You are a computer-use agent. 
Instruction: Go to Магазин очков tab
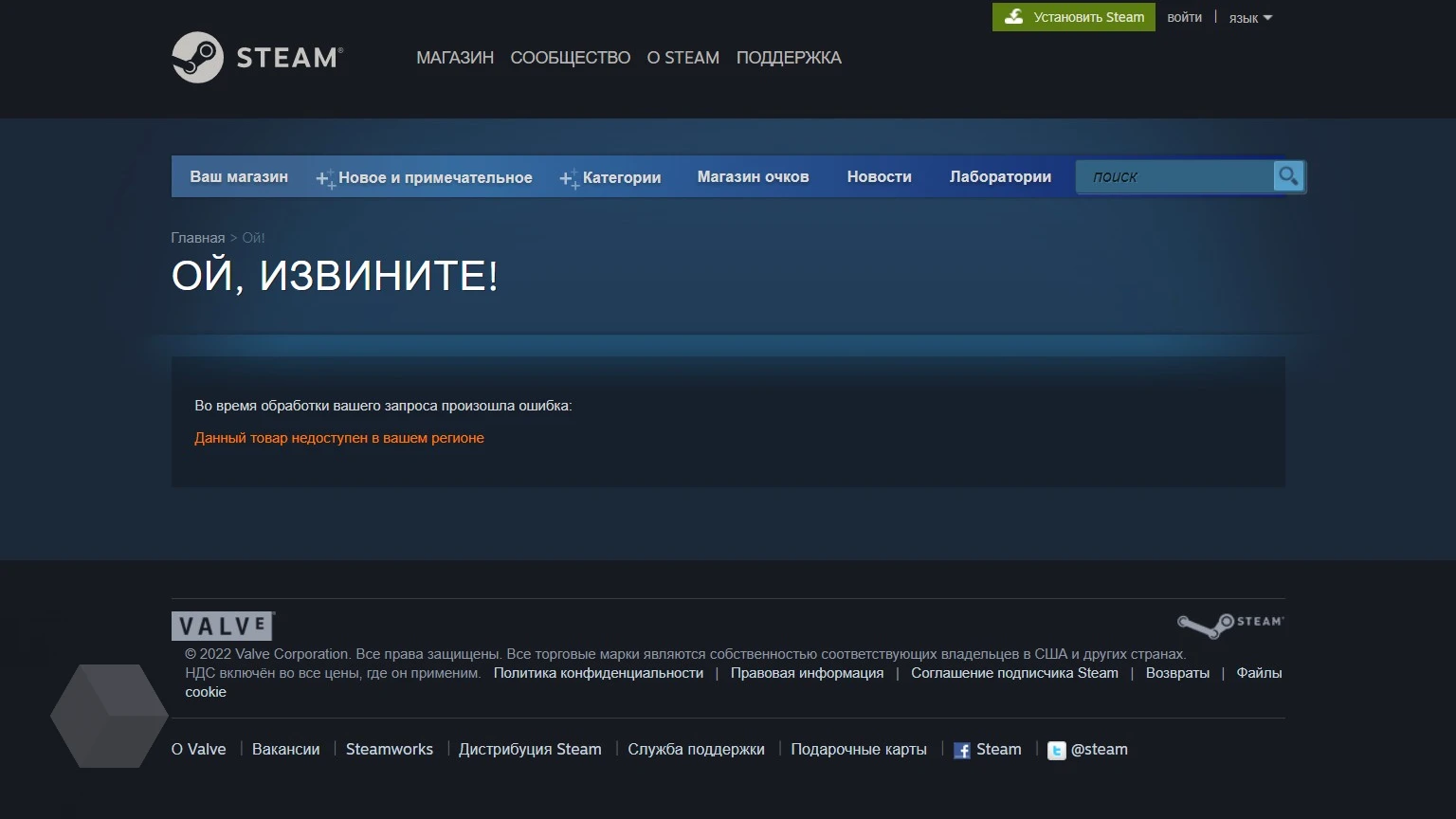[753, 176]
